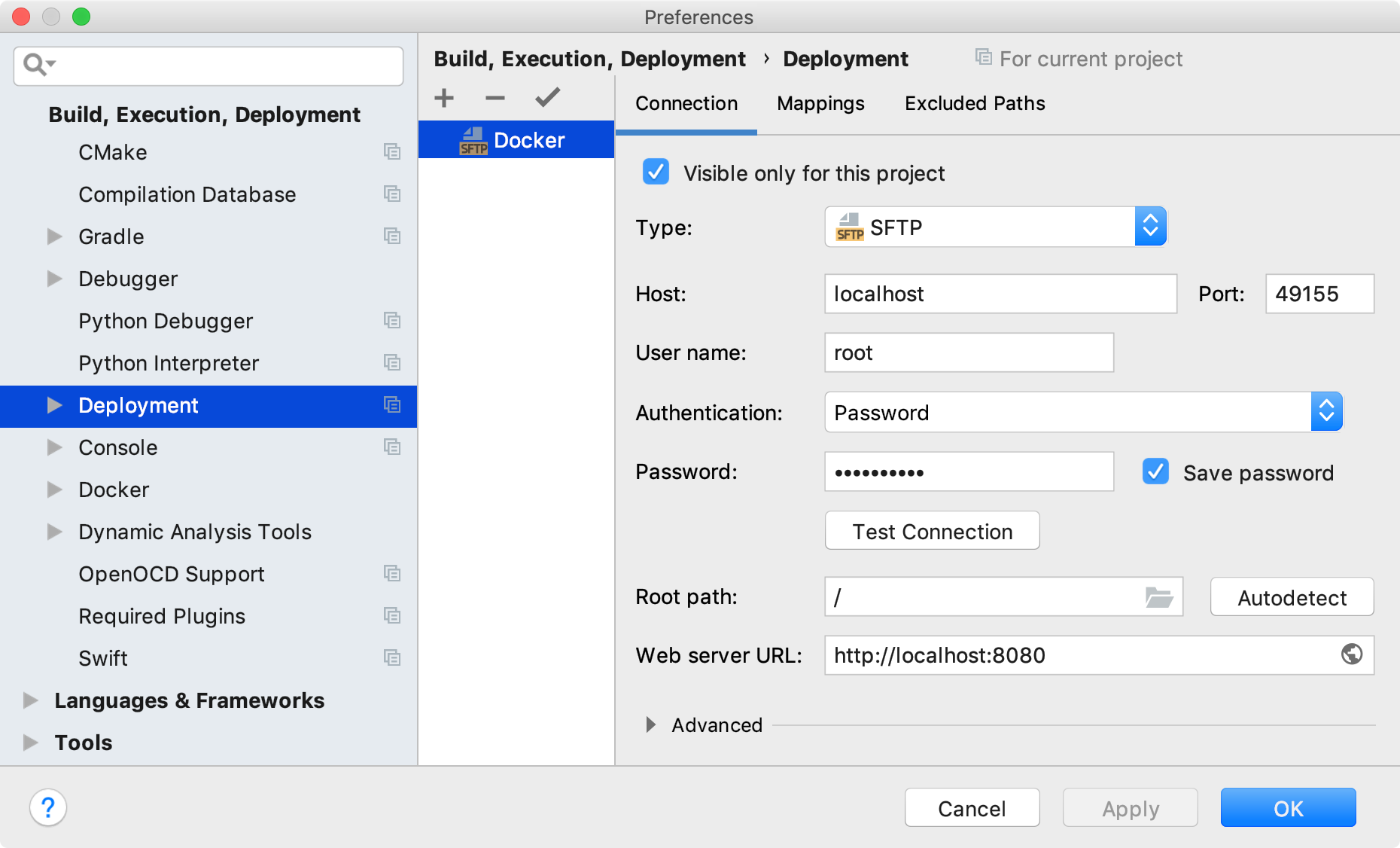Expand Languages & Frameworks section arrow
This screenshot has width=1400, height=848.
[x=31, y=700]
